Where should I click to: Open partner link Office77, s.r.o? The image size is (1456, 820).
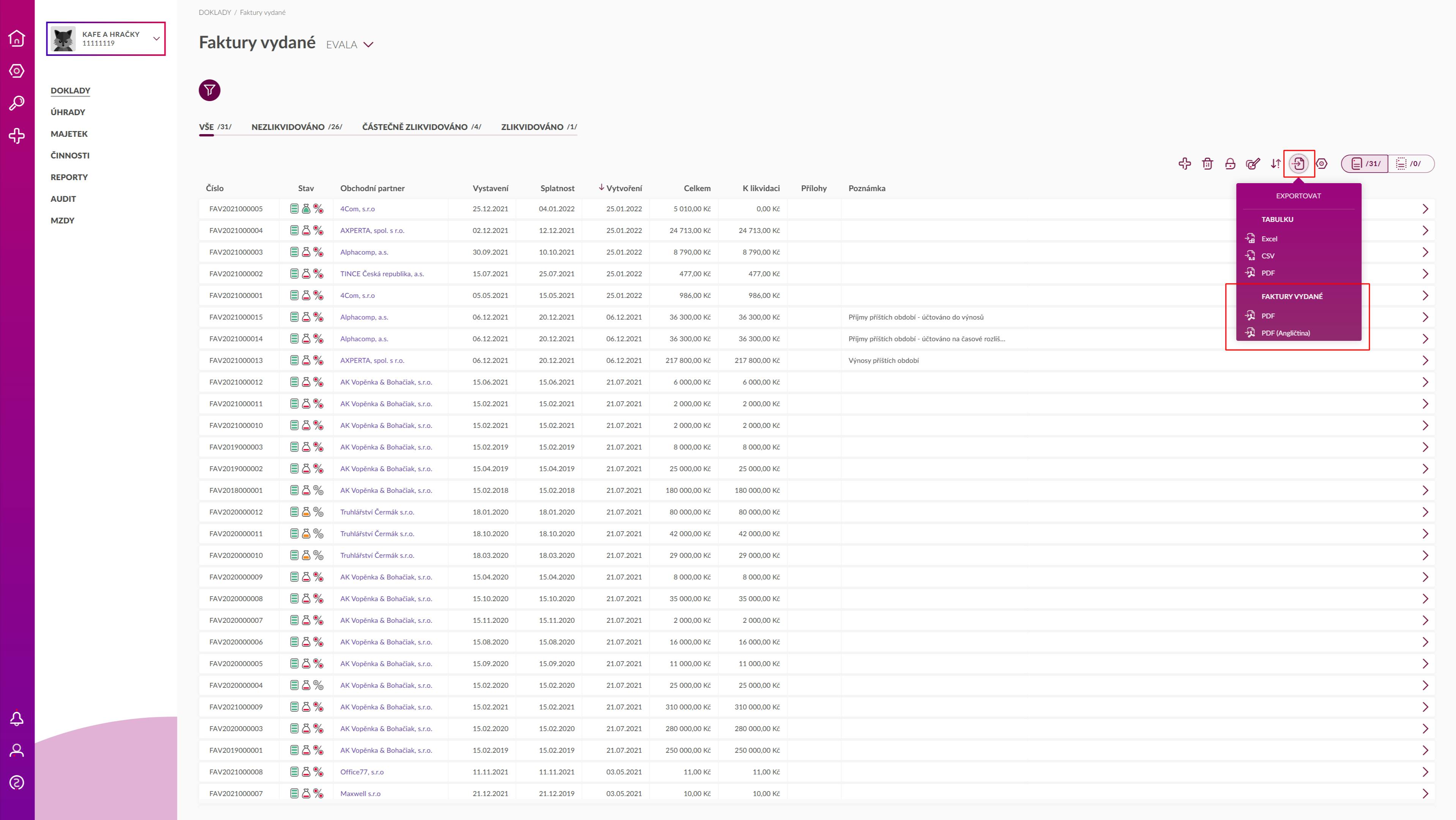[x=362, y=772]
